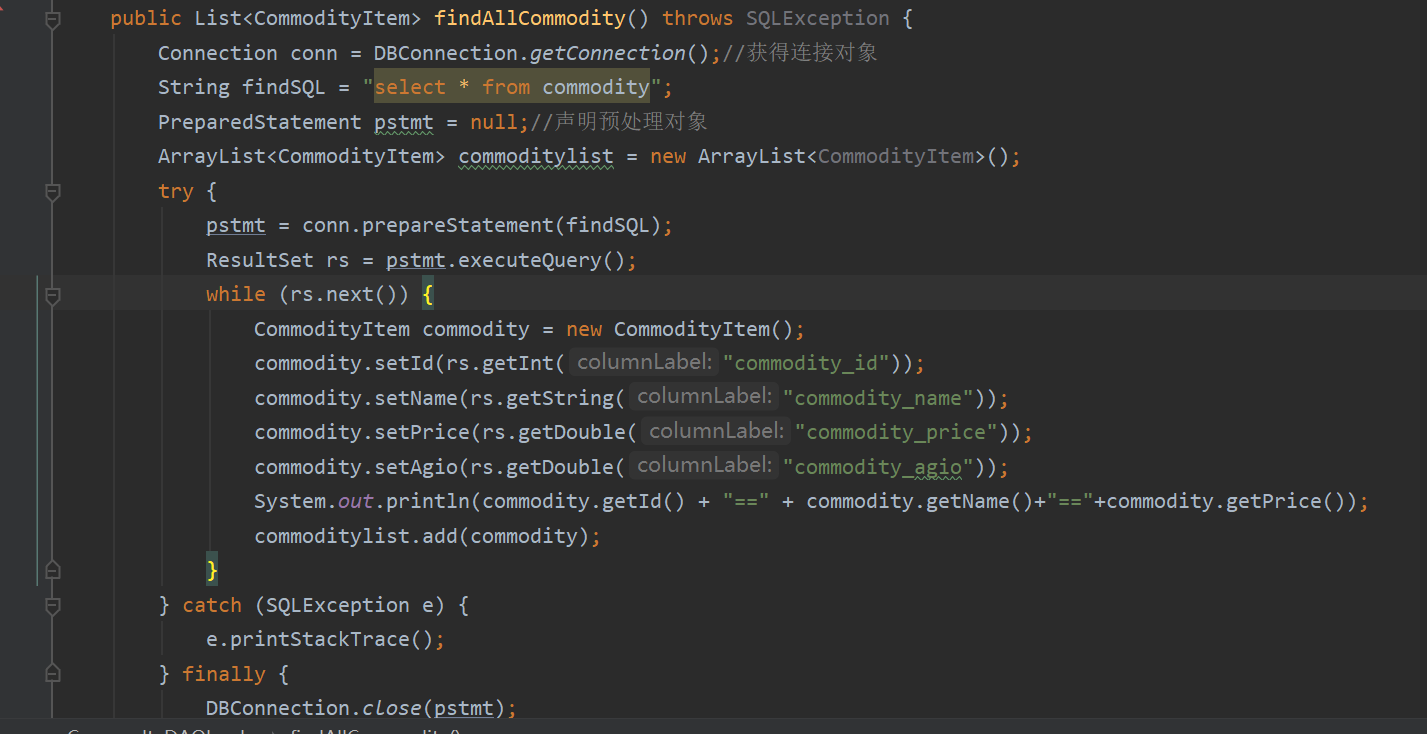The image size is (1427, 734).
Task: Collapse the try block fold marker
Action: pyautogui.click(x=53, y=191)
